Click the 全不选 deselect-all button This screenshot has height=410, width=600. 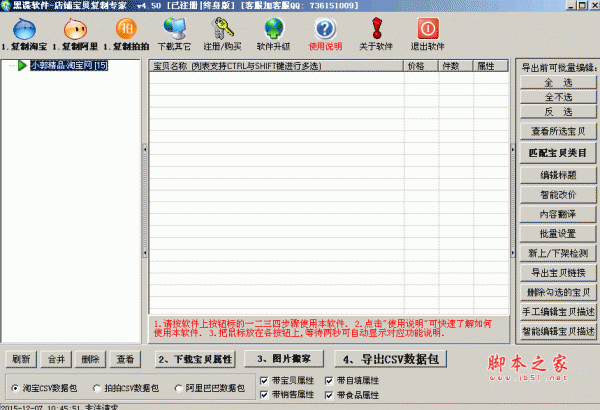558,97
